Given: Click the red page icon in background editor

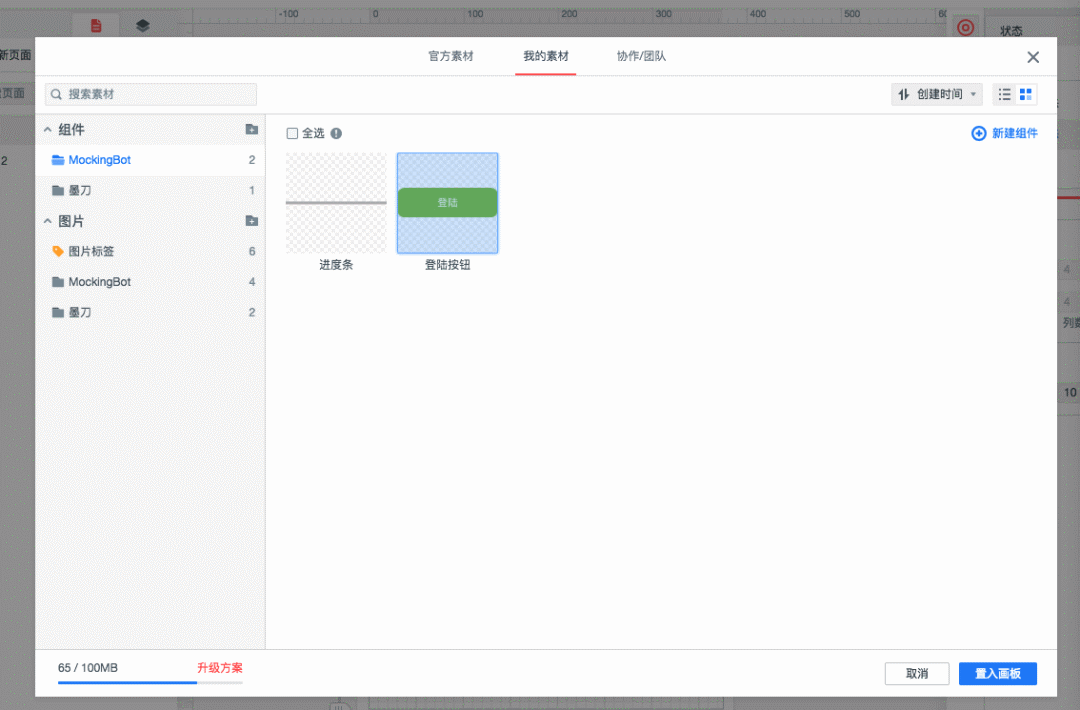Looking at the screenshot, I should coord(96,25).
